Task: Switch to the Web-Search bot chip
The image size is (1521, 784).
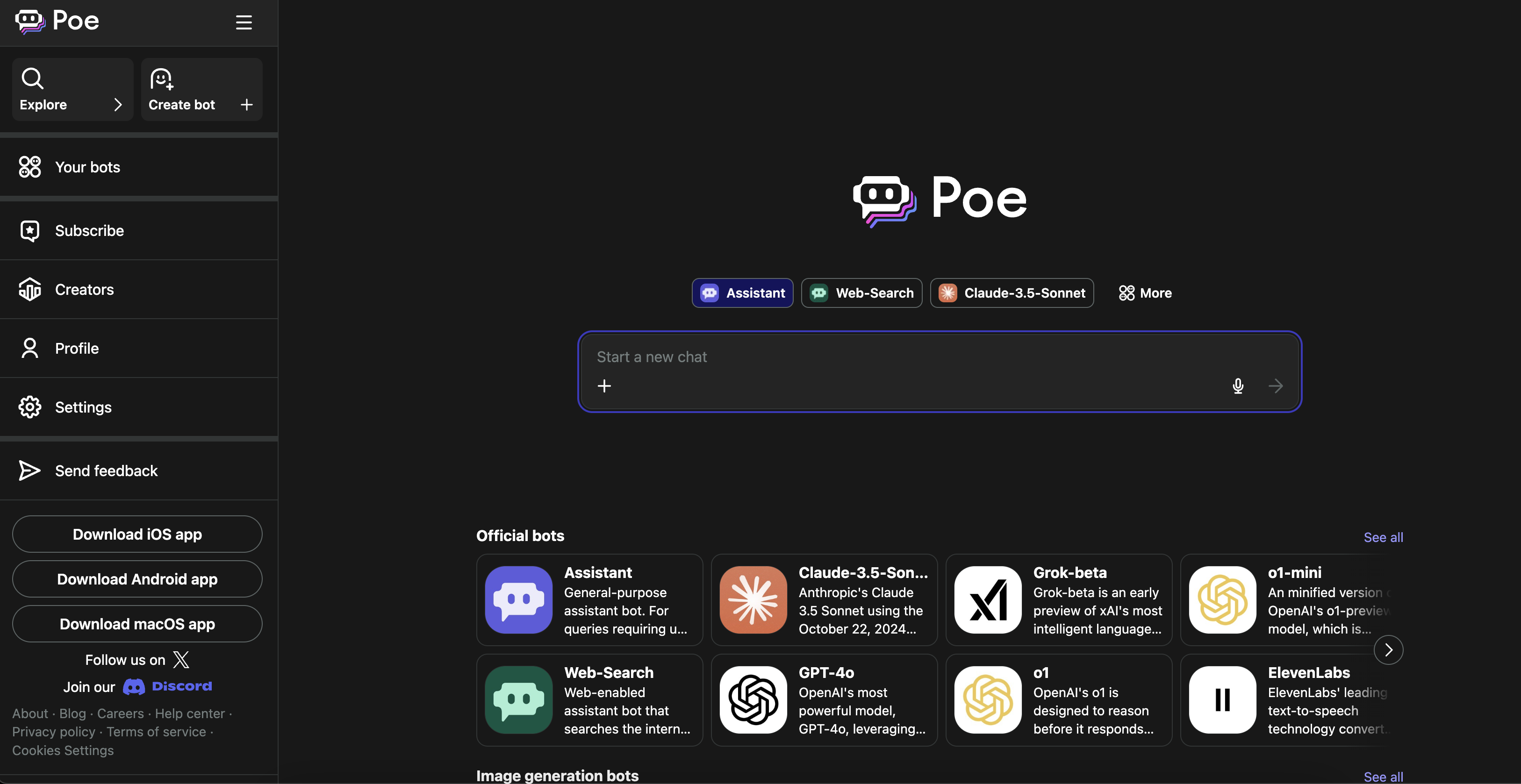Action: click(861, 293)
